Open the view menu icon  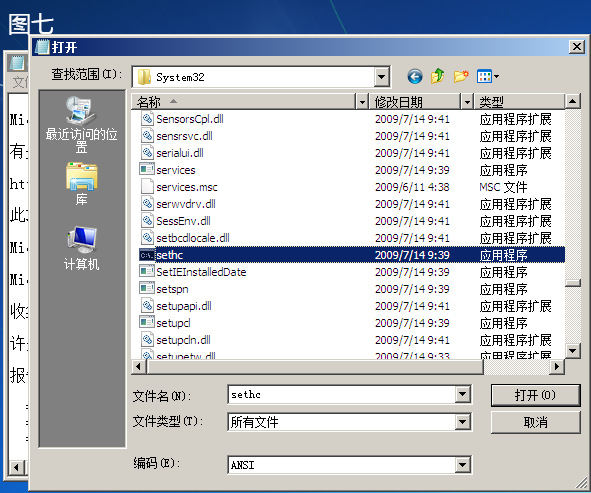(x=488, y=77)
